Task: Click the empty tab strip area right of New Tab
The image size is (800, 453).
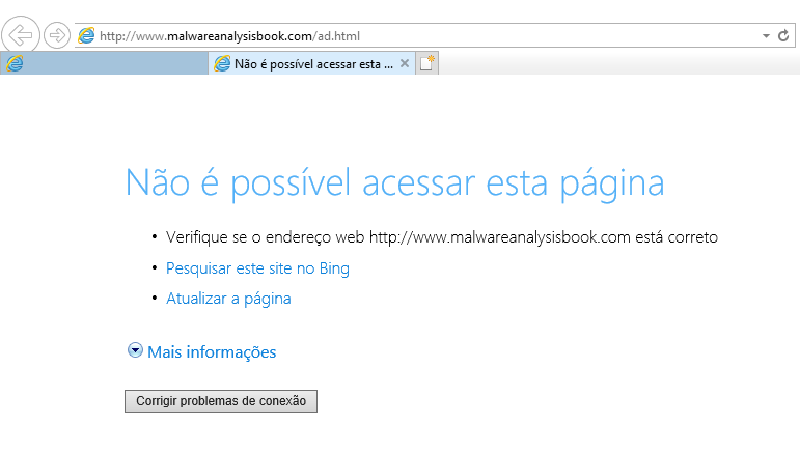Action: click(620, 64)
